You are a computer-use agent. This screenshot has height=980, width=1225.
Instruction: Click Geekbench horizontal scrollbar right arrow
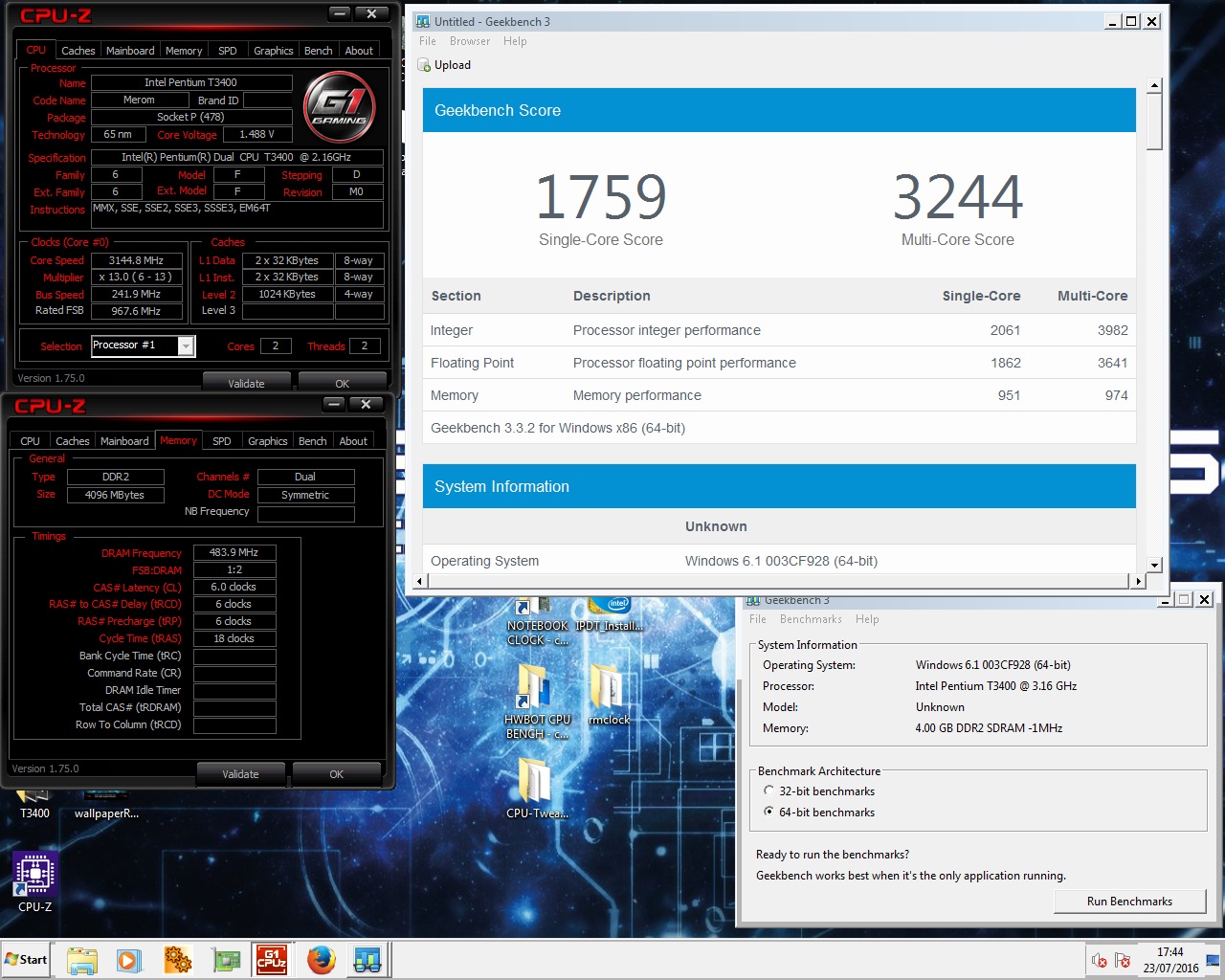1138,581
